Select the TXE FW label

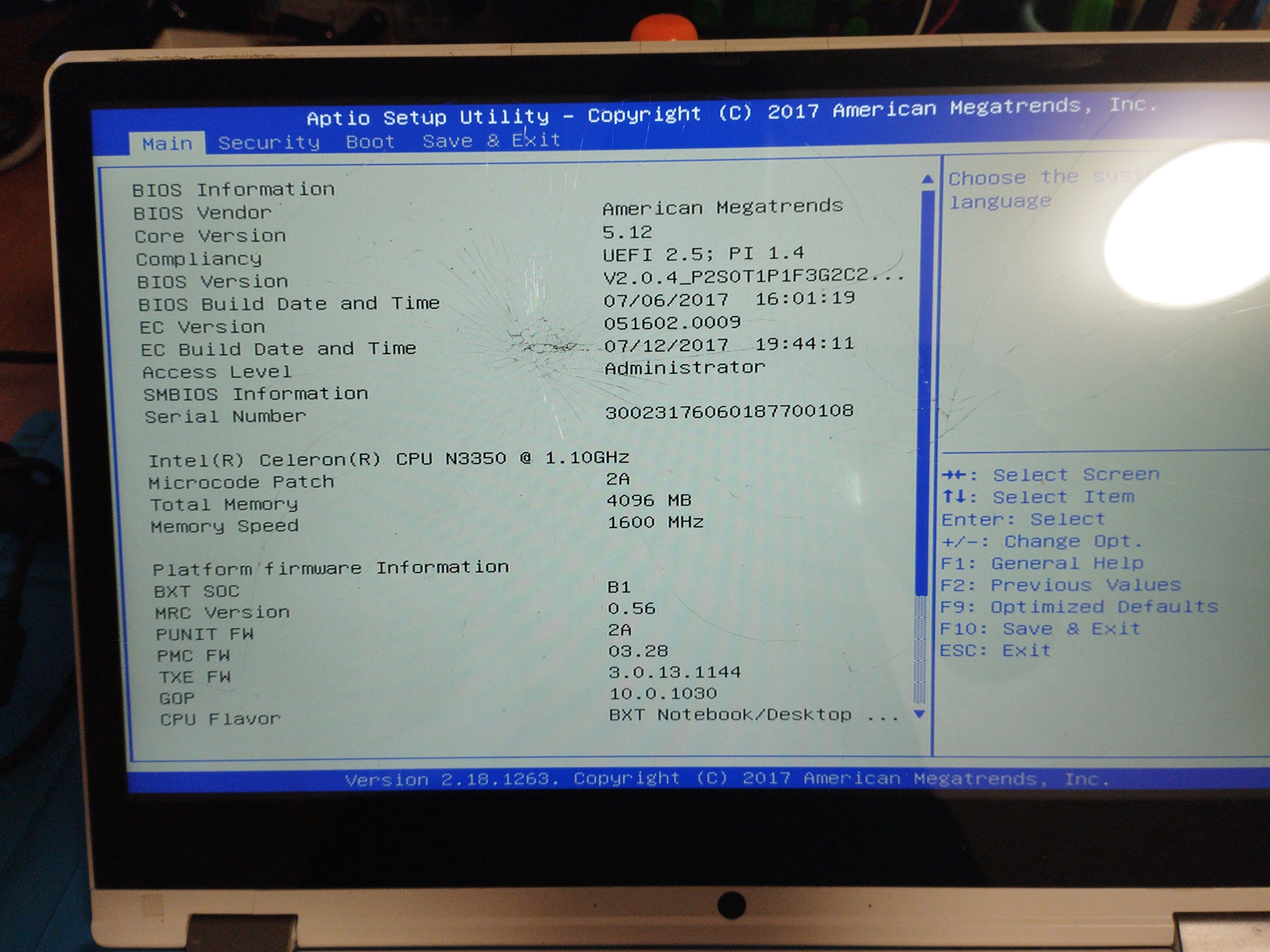coord(194,677)
